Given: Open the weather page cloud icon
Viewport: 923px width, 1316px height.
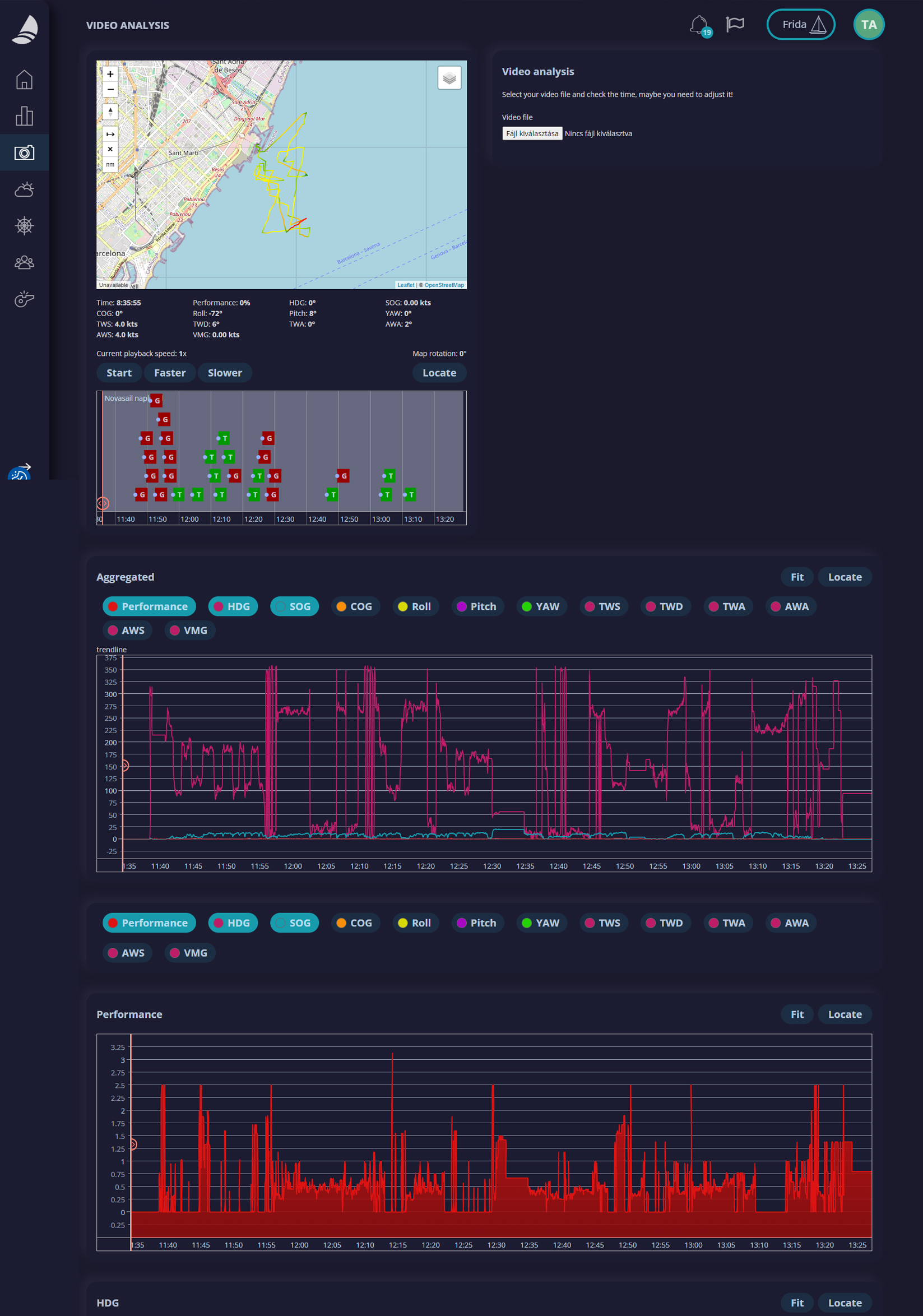Looking at the screenshot, I should coord(24,189).
